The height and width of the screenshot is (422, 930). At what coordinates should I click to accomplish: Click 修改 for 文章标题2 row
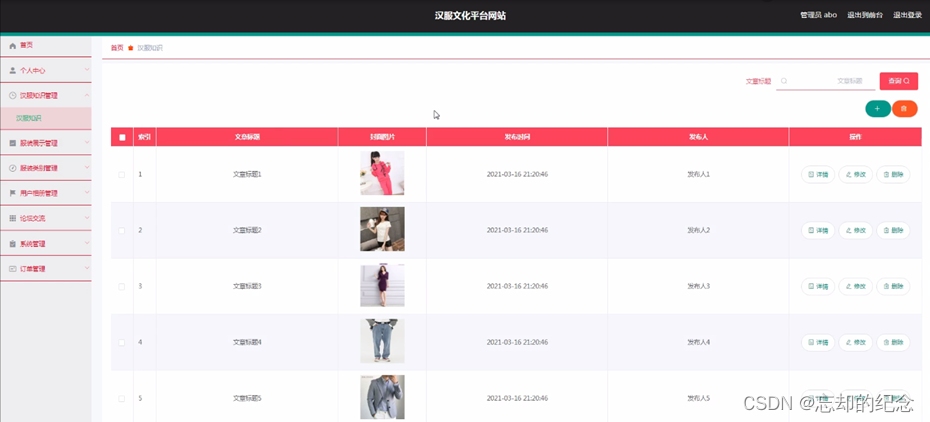855,230
